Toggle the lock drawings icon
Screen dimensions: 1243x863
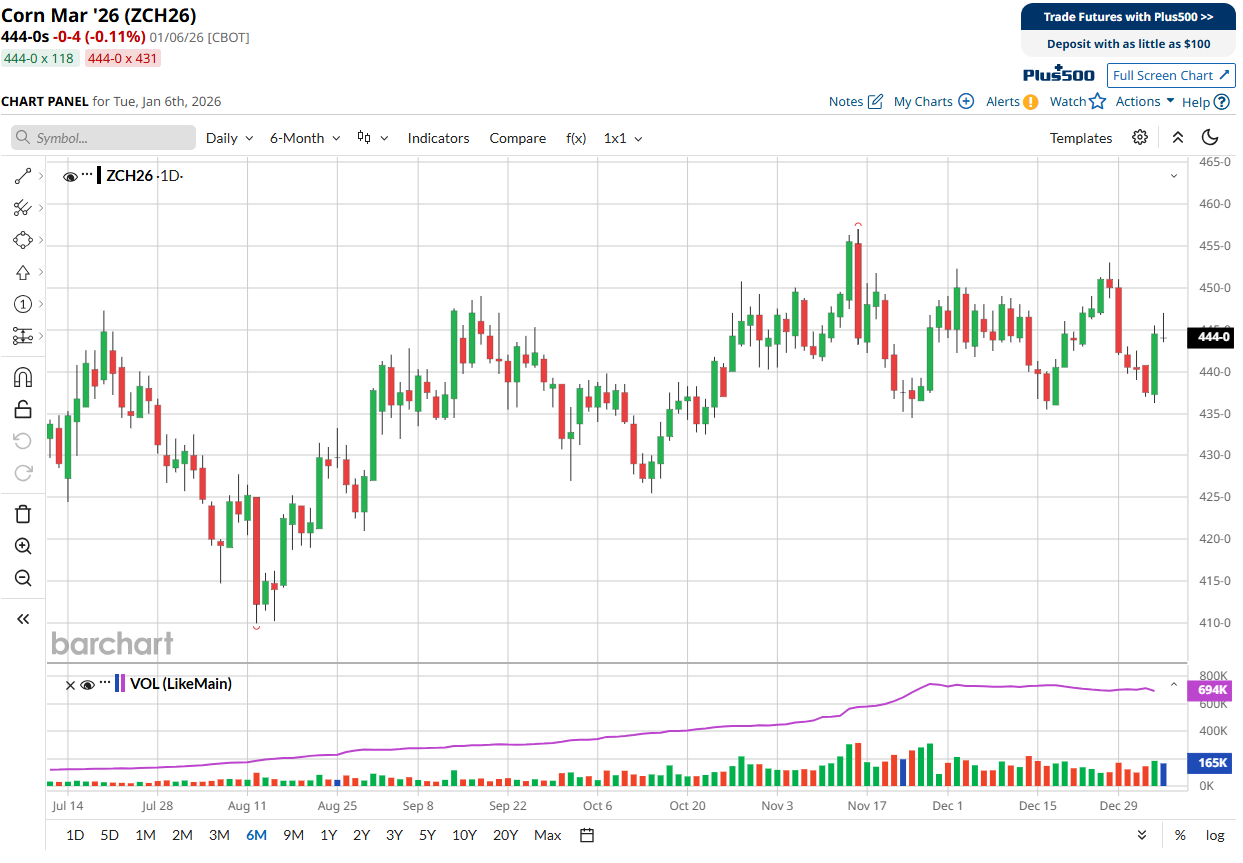click(x=22, y=409)
